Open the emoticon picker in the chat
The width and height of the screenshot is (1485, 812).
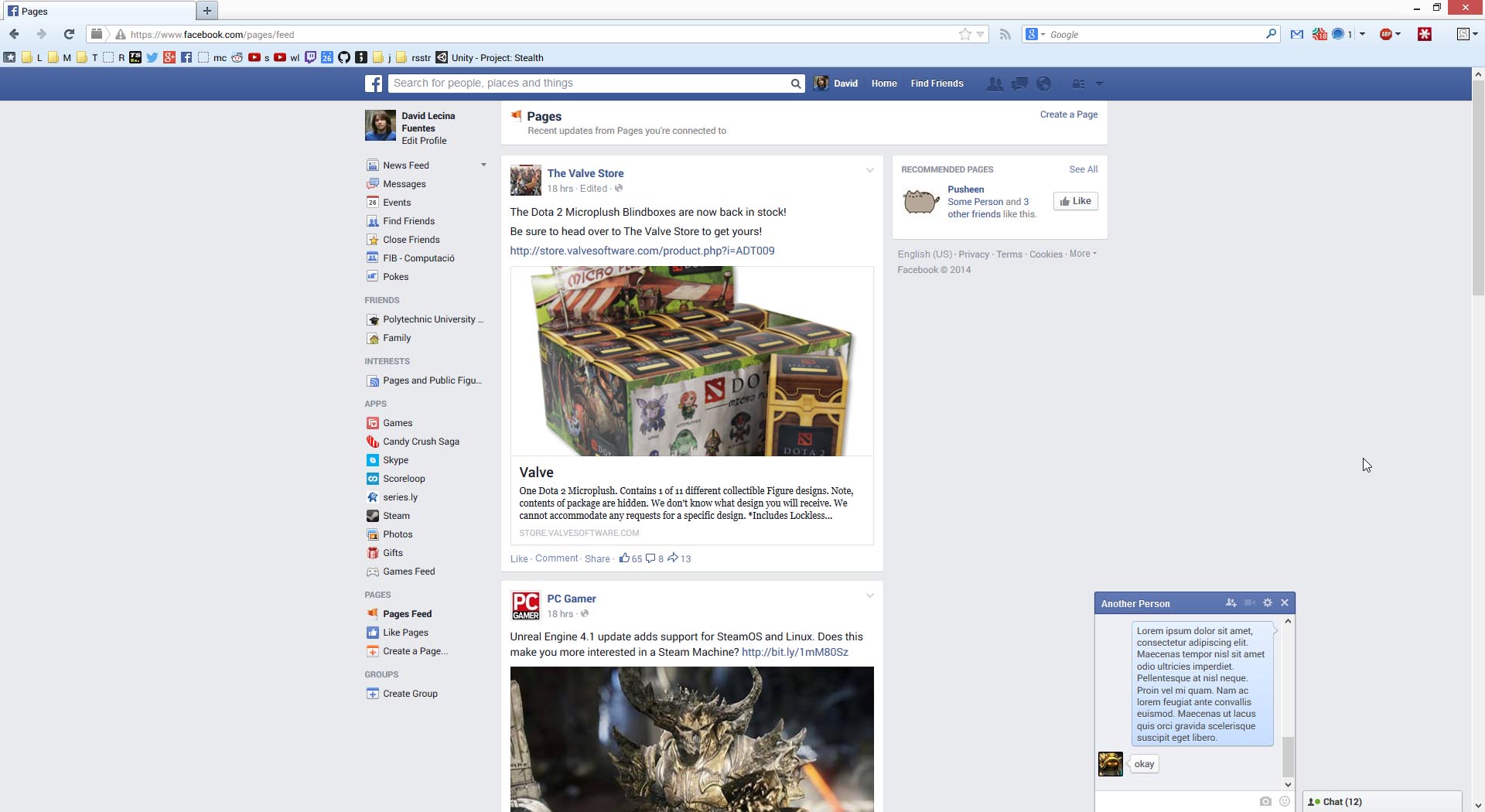(1285, 801)
